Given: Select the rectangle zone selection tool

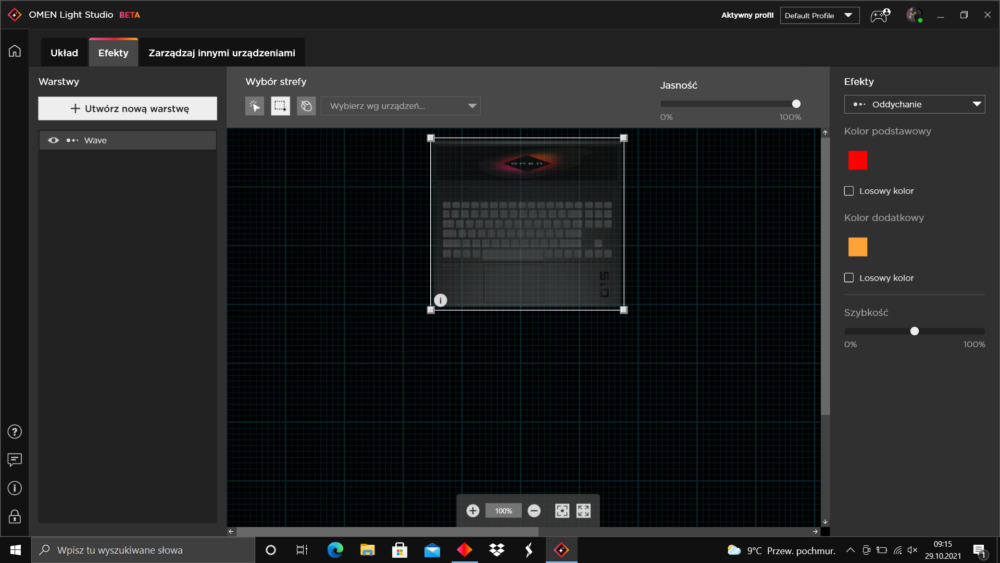Looking at the screenshot, I should coord(280,106).
